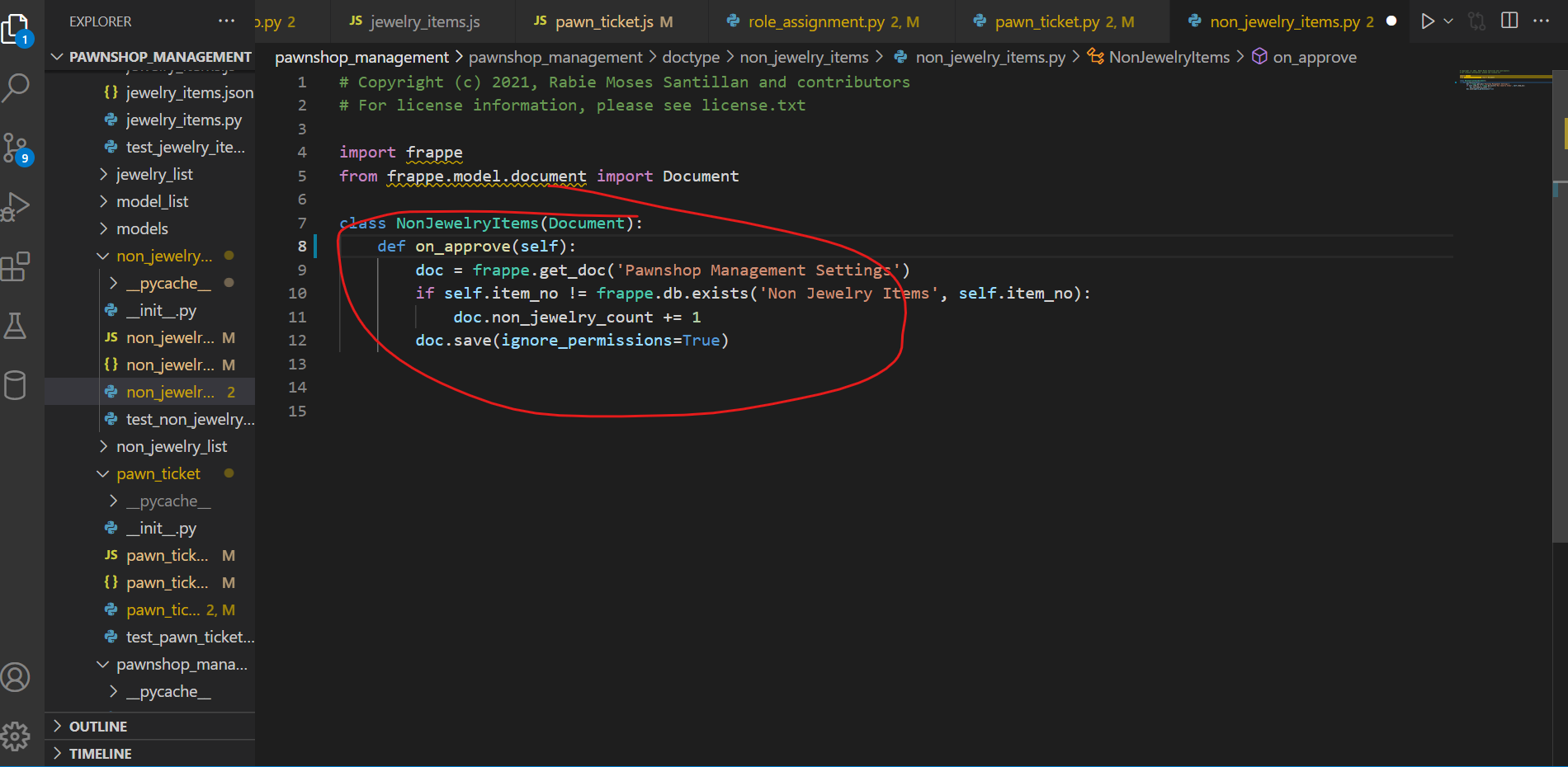Collapse PAWNSHOP_MANAGEMENT explorer section
Screen dimensions: 1568x767
150,57
